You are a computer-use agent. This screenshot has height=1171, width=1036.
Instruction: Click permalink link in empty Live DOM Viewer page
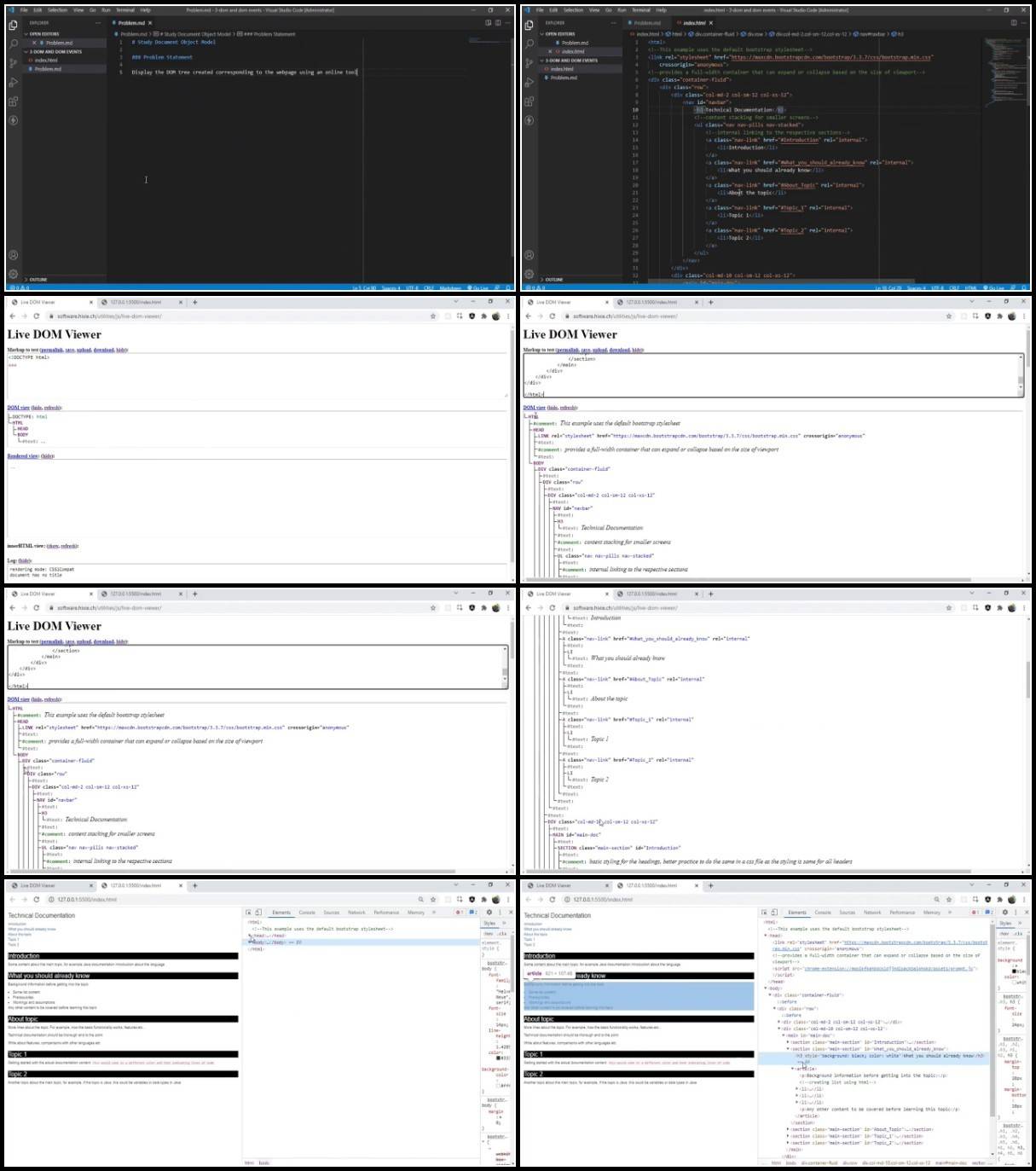(52, 350)
